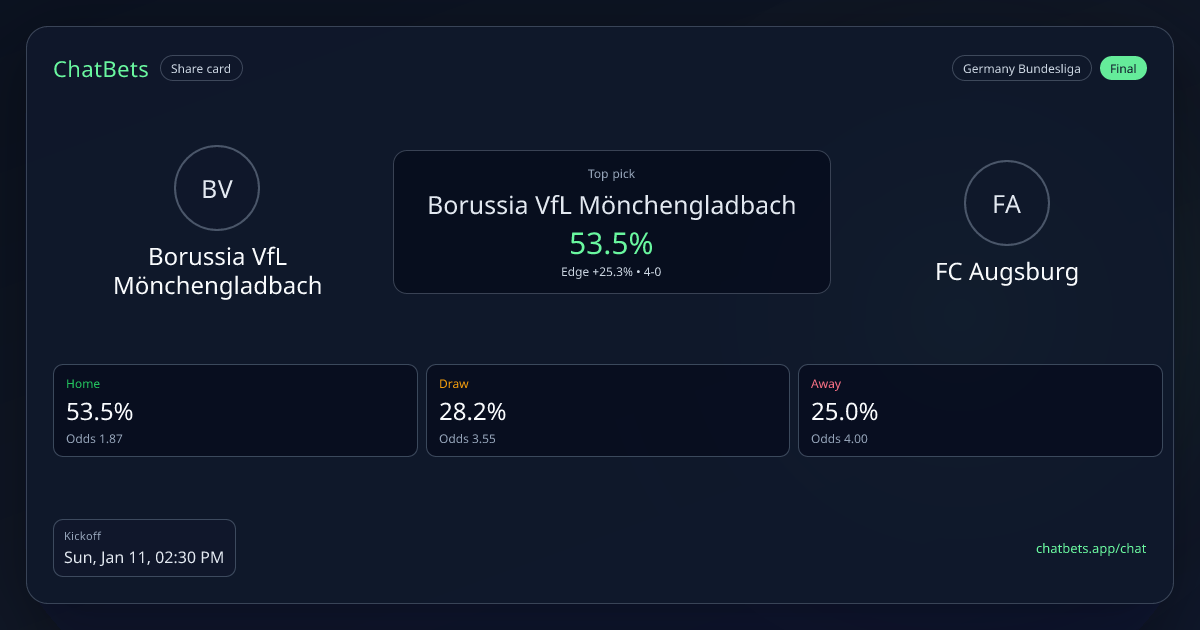Click the Kickoff date and time box
Image resolution: width=1200 pixels, height=630 pixels.
click(x=144, y=548)
